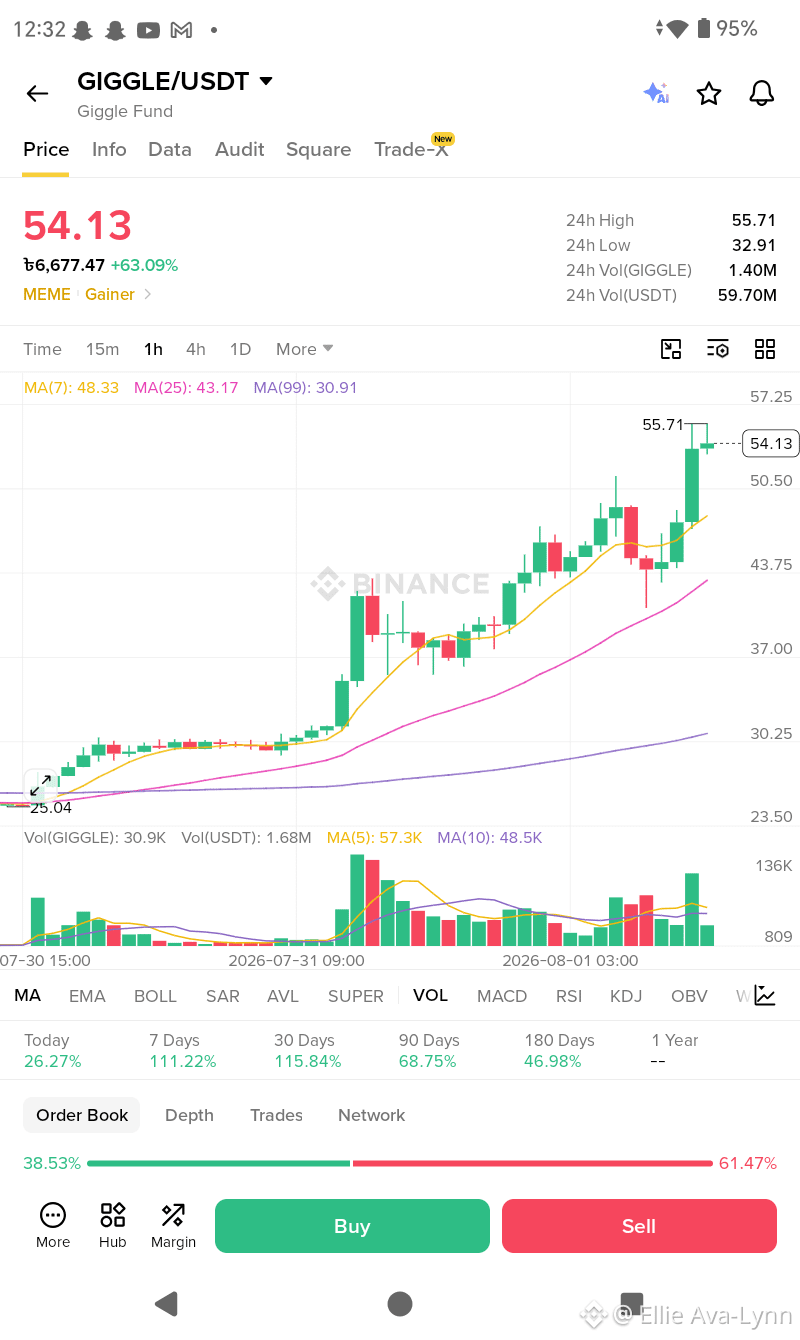Open the Order Book tab
The image size is (800, 1340).
point(82,1115)
